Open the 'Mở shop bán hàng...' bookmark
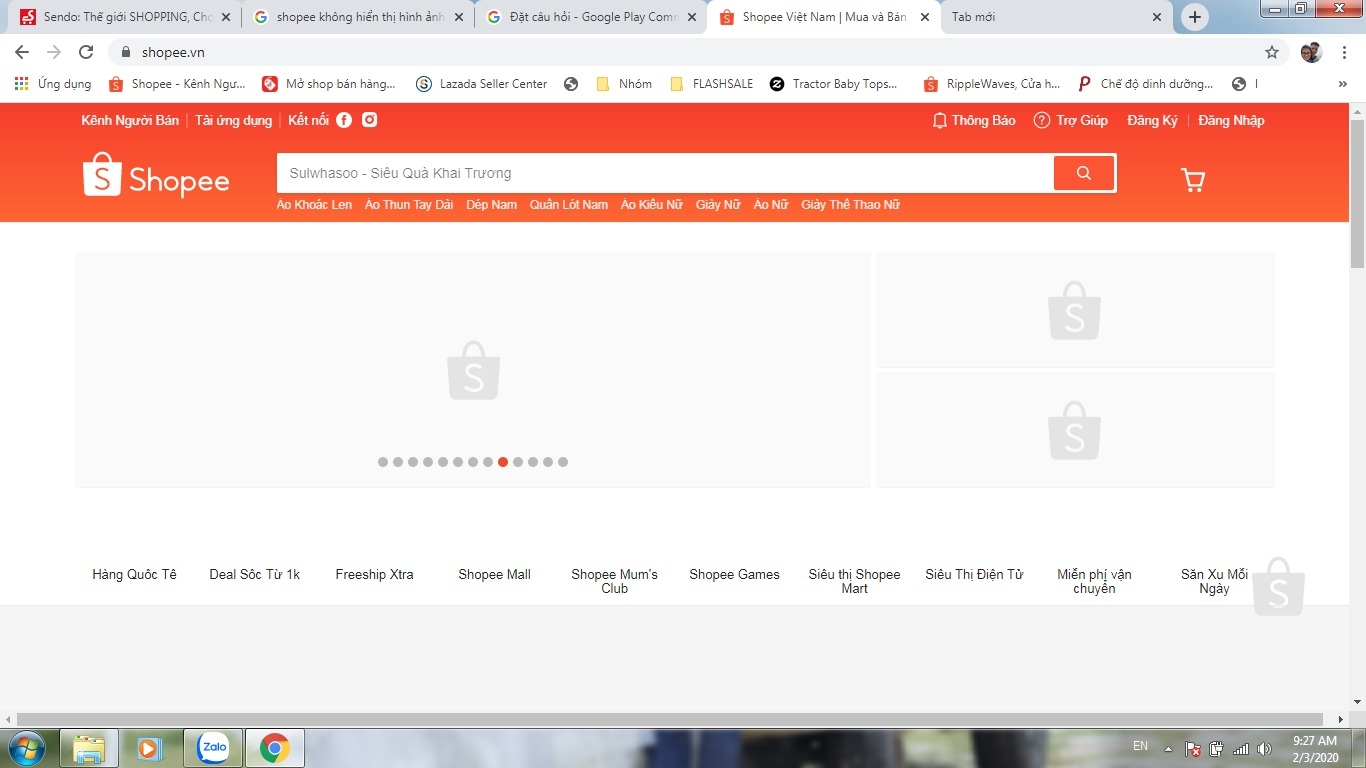Viewport: 1366px width, 768px height. tap(329, 84)
